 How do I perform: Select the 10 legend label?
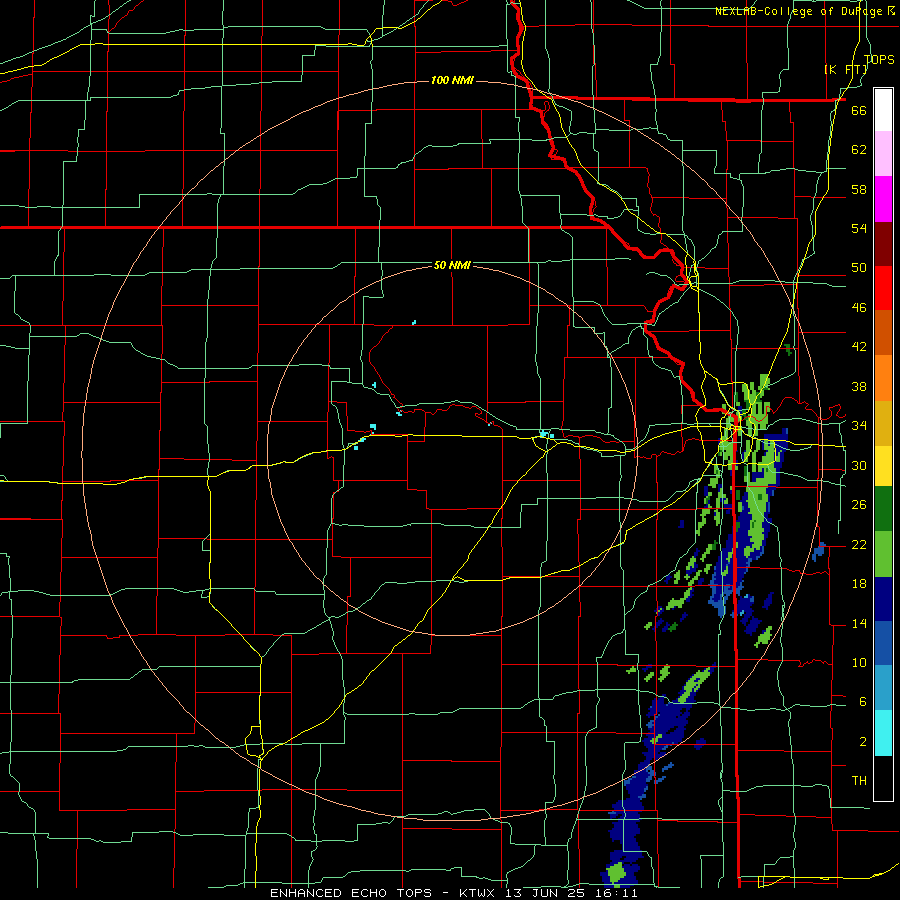click(859, 662)
